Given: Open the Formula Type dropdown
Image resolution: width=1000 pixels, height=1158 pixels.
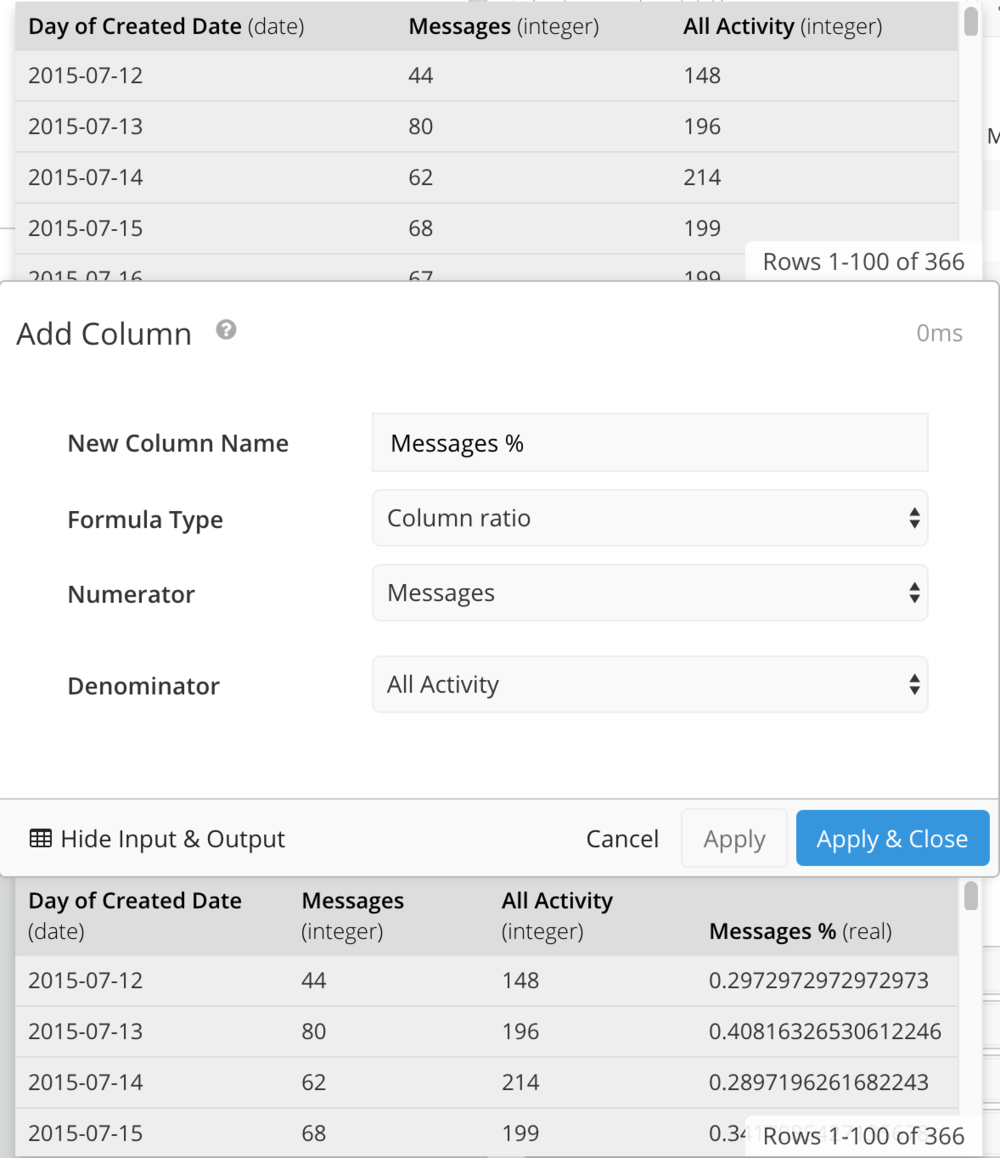Looking at the screenshot, I should pos(650,518).
